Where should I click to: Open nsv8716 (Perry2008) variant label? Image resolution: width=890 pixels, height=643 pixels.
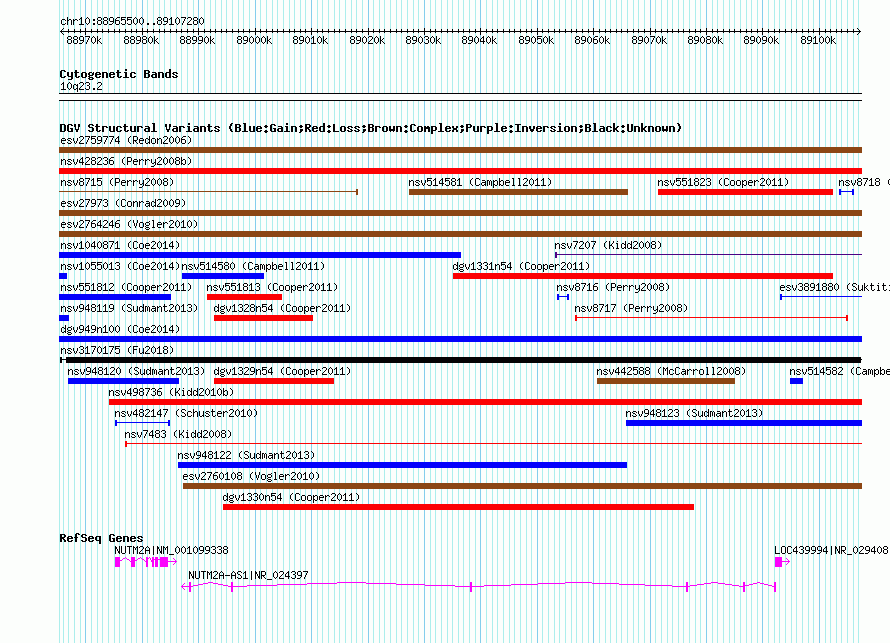tap(613, 287)
